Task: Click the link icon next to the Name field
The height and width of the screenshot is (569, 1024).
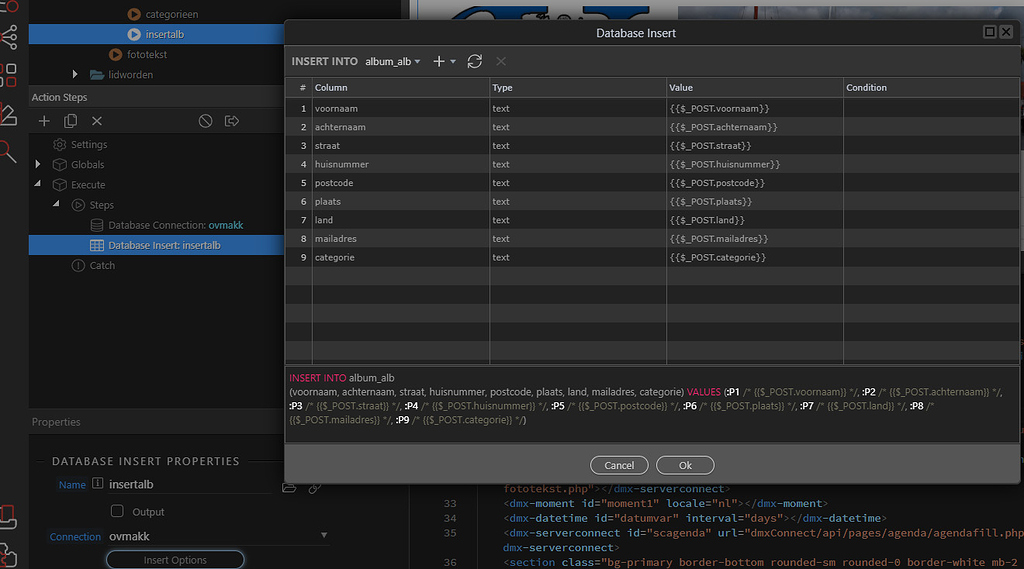Action: [x=314, y=487]
